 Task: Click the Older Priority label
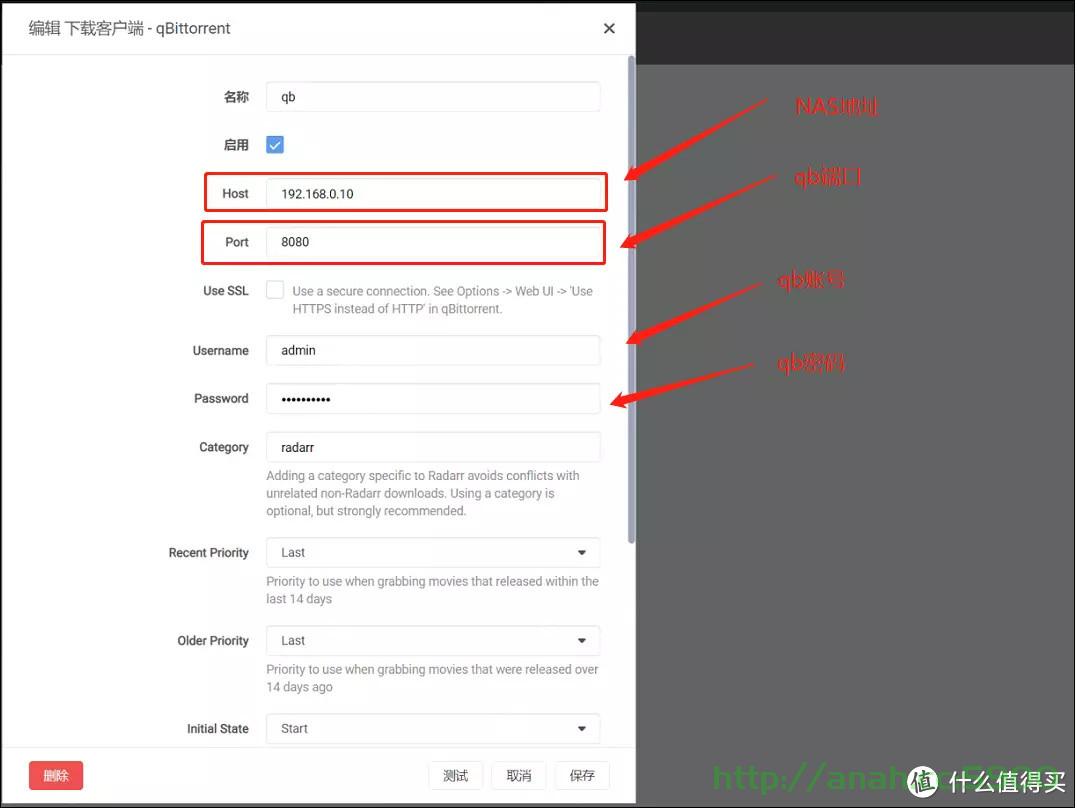click(x=213, y=641)
